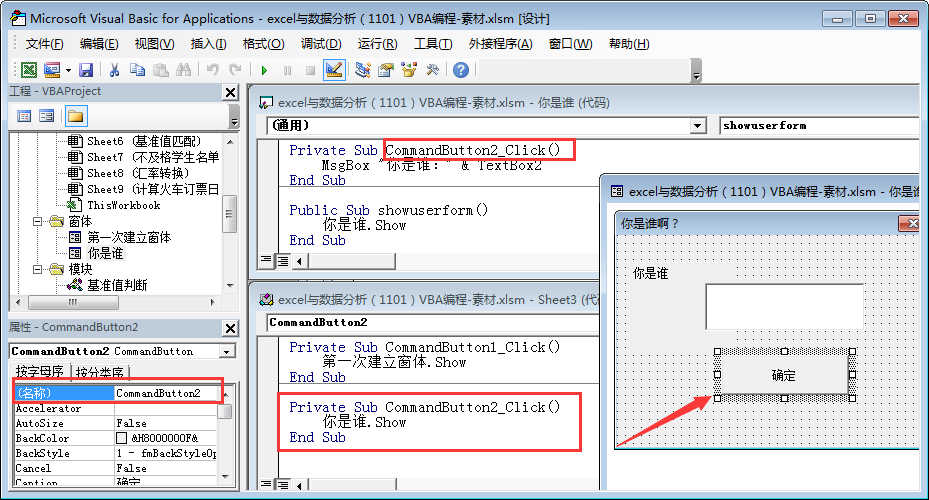929x500 pixels.
Task: Click the Toolbox hammer and wrench icon
Action: pyautogui.click(x=433, y=70)
